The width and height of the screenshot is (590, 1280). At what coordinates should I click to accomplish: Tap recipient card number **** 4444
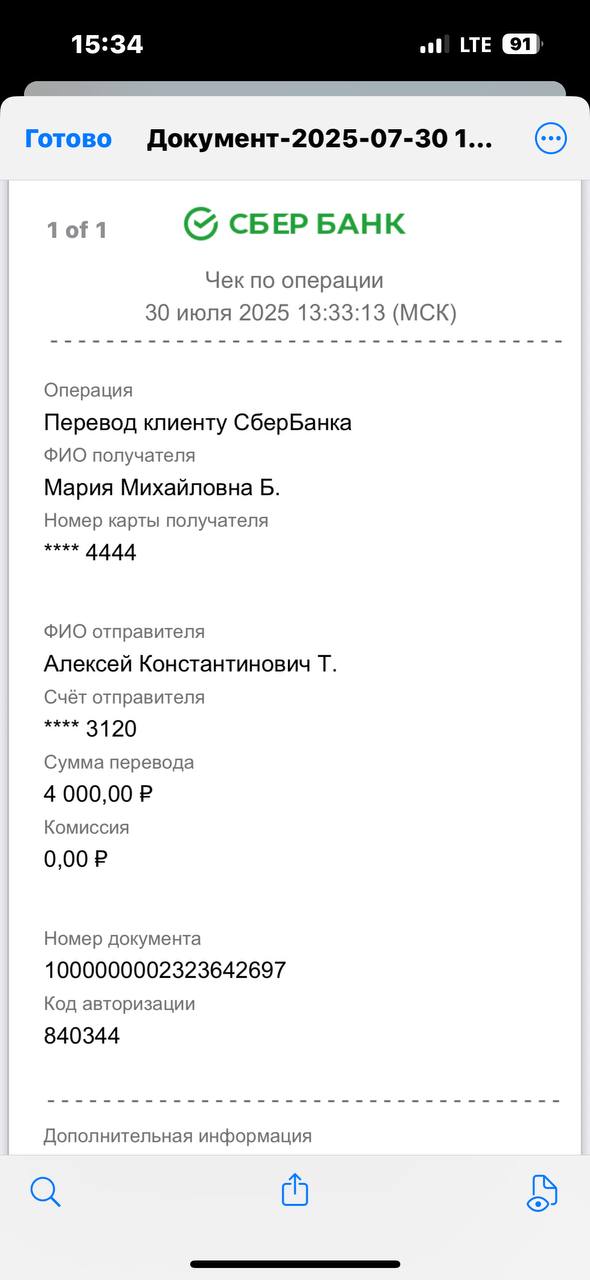[90, 552]
